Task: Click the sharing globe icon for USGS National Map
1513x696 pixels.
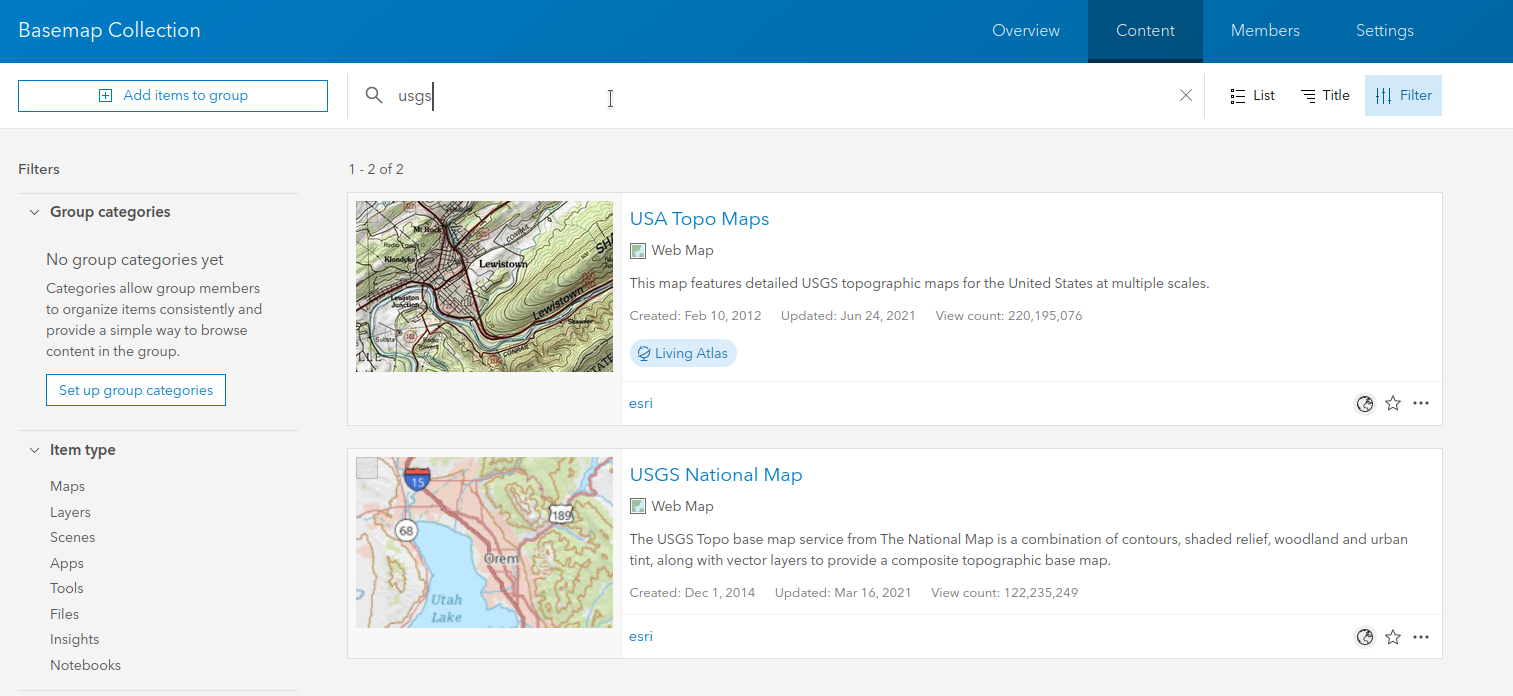Action: tap(1364, 637)
